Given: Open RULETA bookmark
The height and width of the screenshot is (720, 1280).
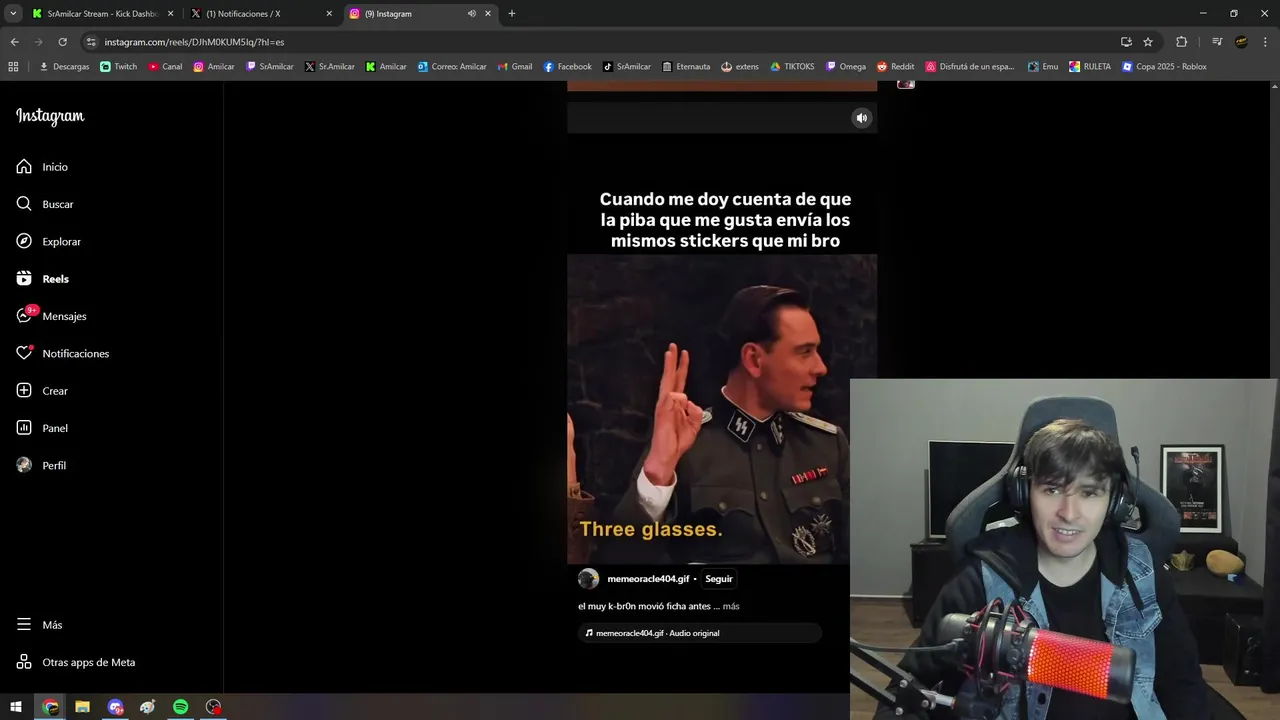Looking at the screenshot, I should point(1090,67).
